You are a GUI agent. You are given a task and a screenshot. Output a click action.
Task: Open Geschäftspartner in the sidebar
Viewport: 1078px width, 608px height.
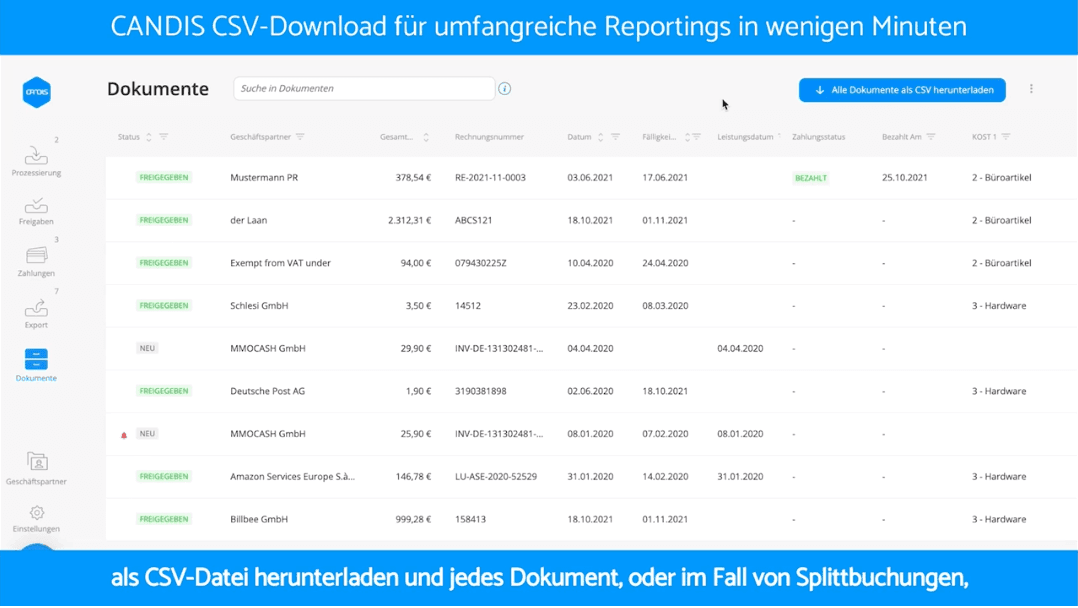[36, 468]
